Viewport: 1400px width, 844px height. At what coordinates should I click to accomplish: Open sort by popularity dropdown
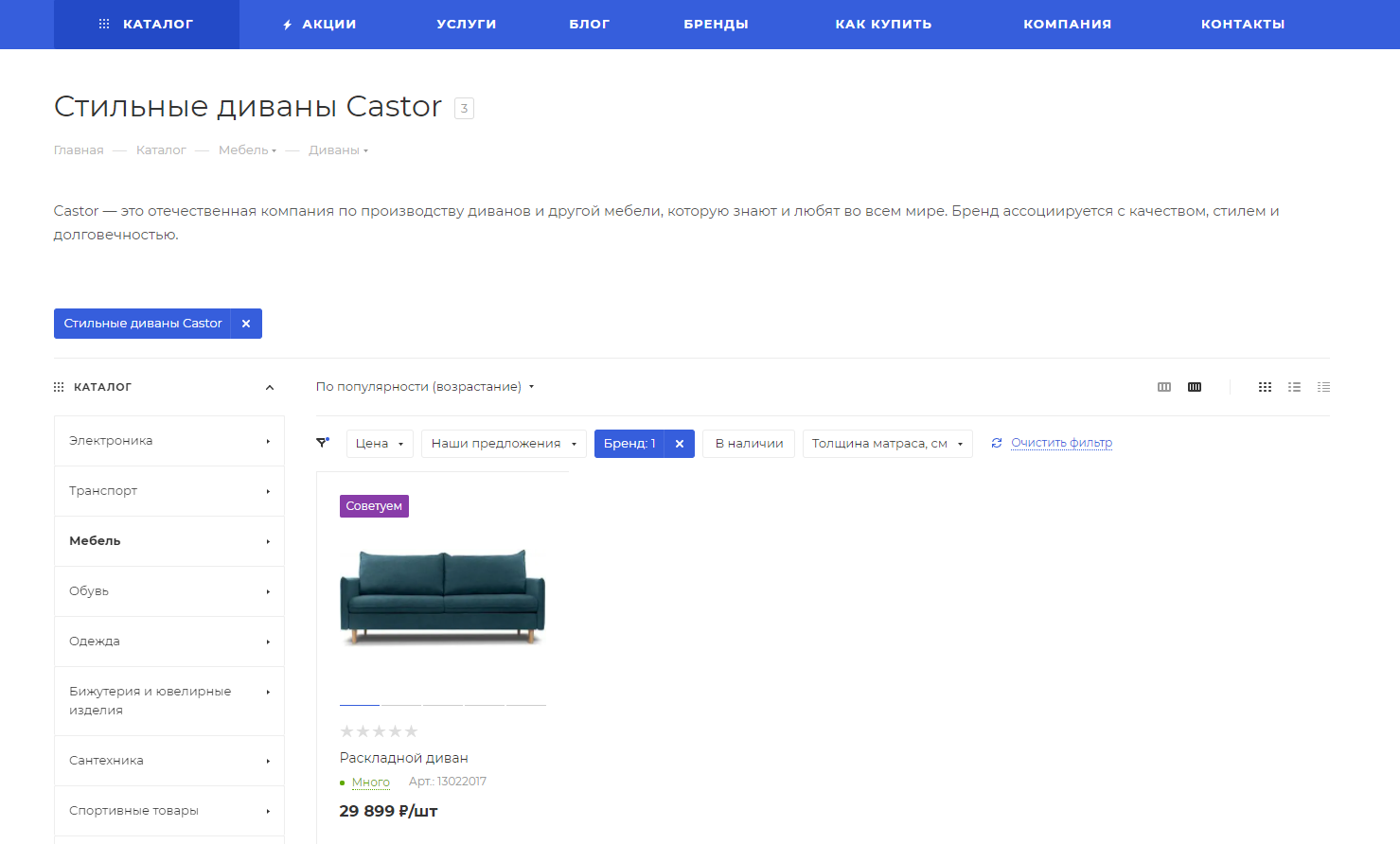tap(425, 387)
